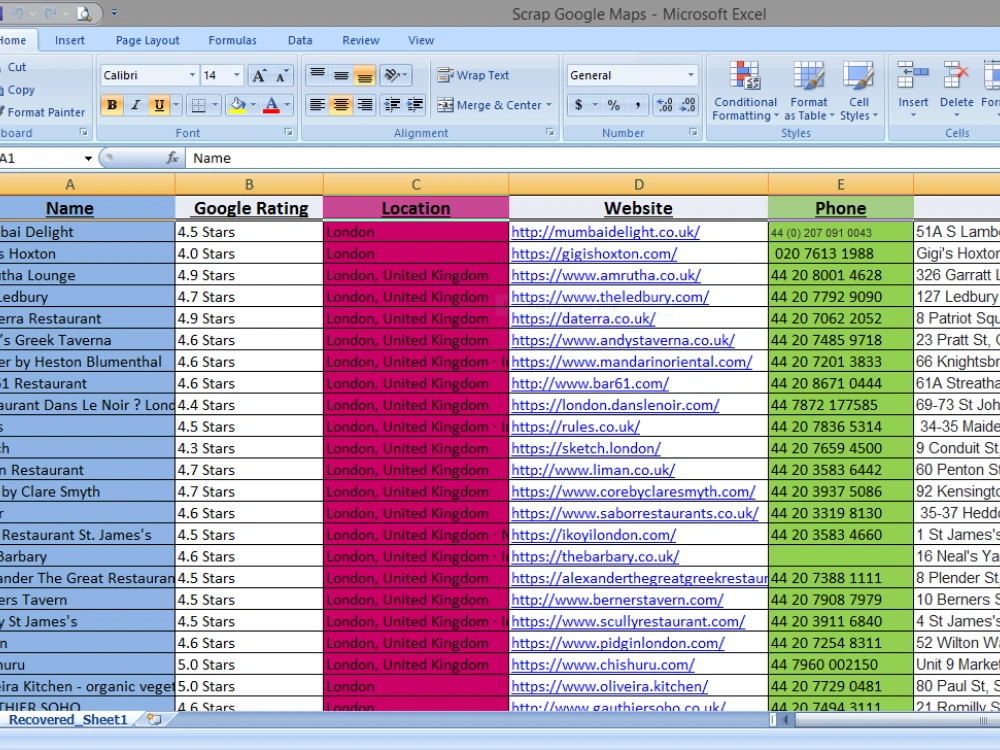Align text left
Viewport: 1000px width, 750px height.
[317, 105]
